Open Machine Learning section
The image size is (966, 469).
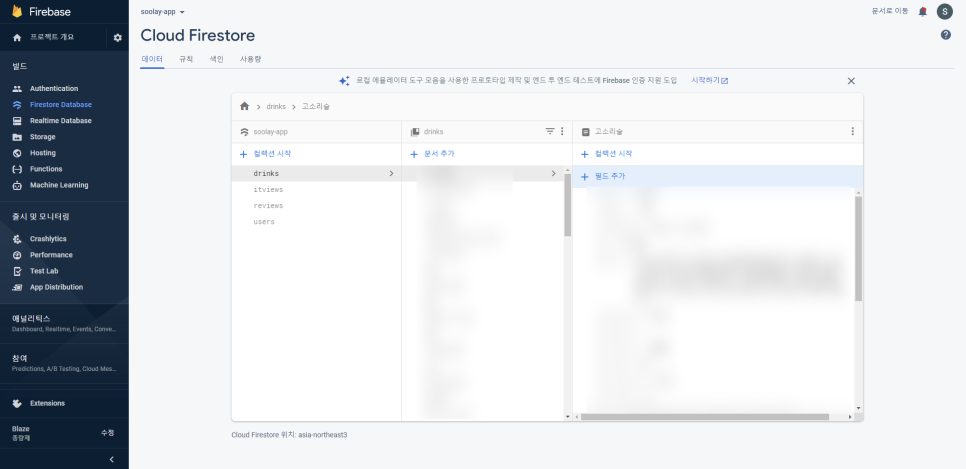pyautogui.click(x=59, y=185)
